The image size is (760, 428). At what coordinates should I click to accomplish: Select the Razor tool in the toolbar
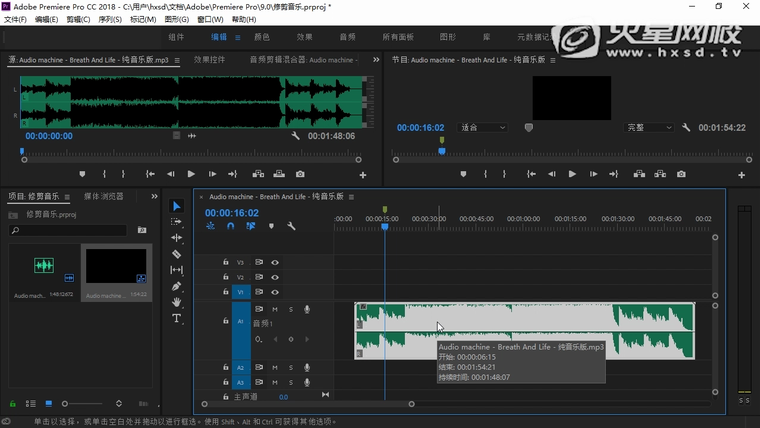[x=177, y=254]
